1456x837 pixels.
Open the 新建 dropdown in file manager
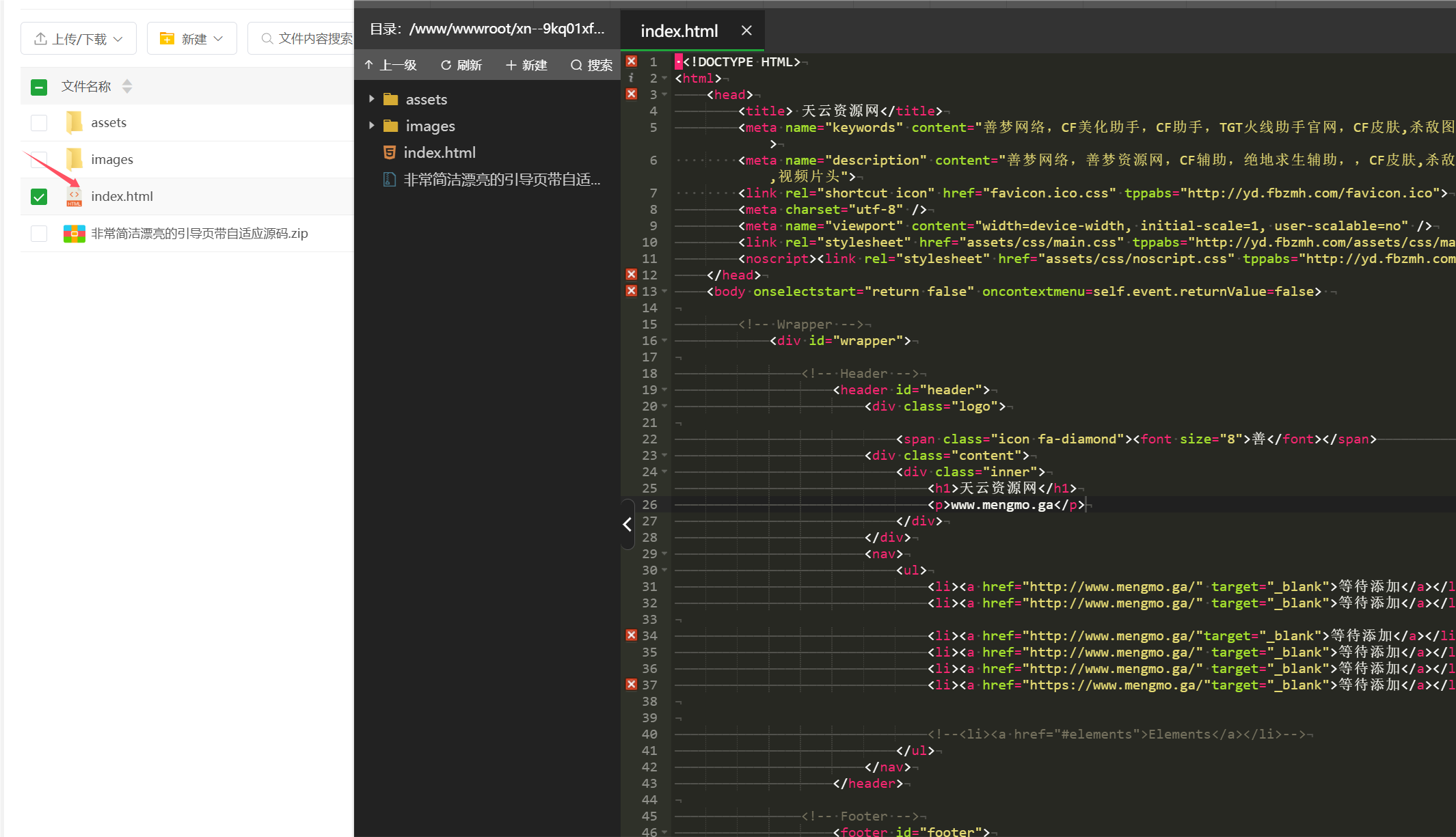(191, 38)
